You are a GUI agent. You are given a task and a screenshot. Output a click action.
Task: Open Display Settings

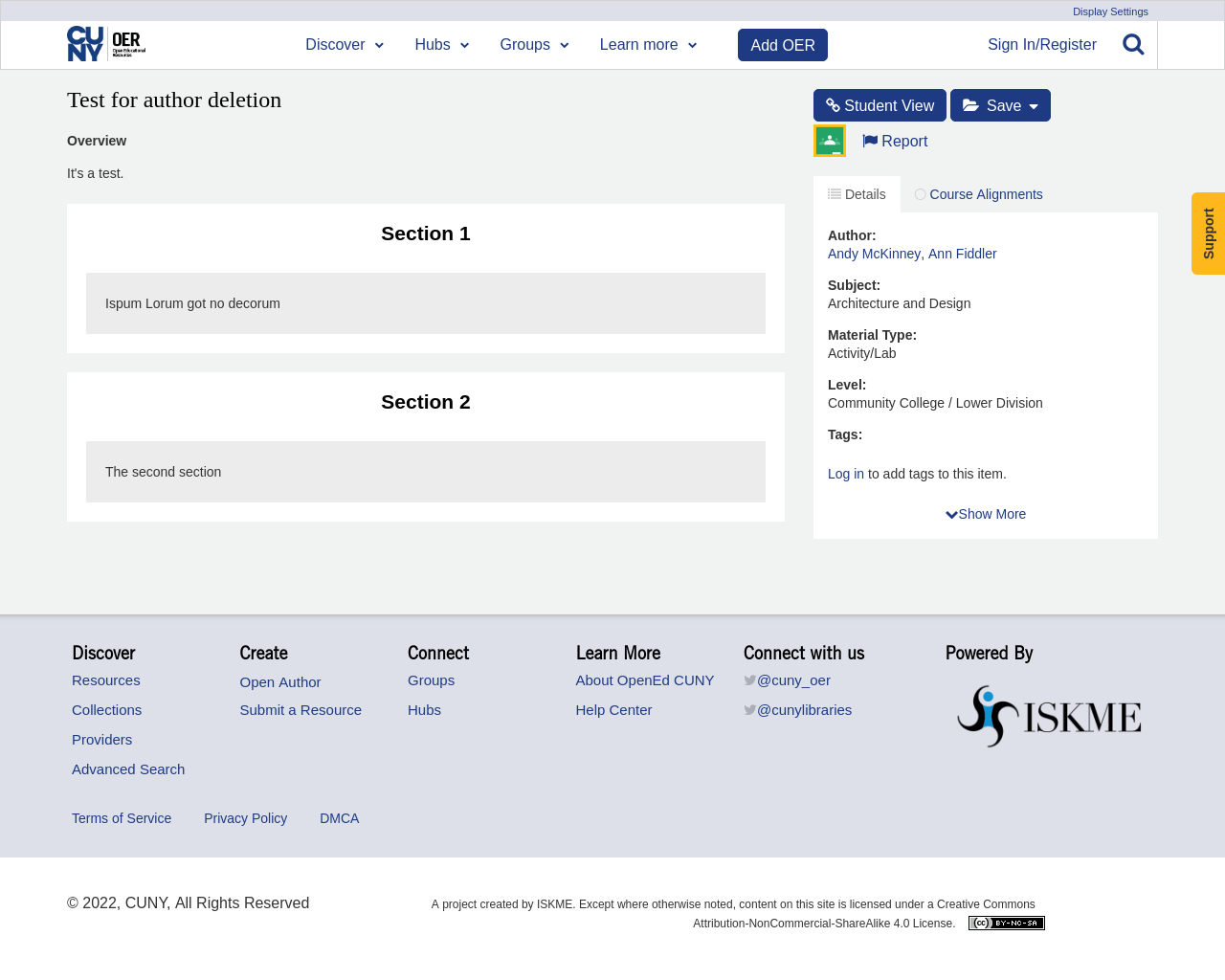pyautogui.click(x=1110, y=11)
